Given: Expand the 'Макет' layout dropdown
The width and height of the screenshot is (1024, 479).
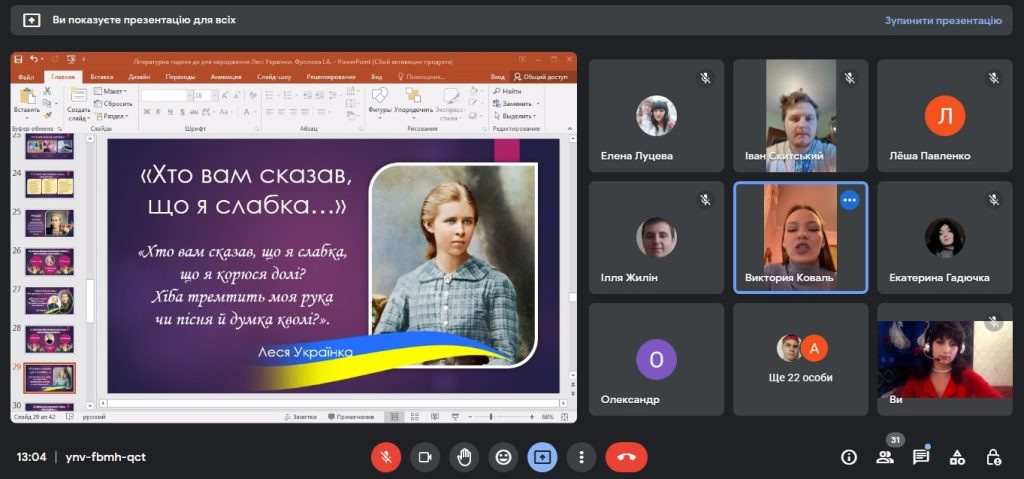Looking at the screenshot, I should click(x=113, y=91).
